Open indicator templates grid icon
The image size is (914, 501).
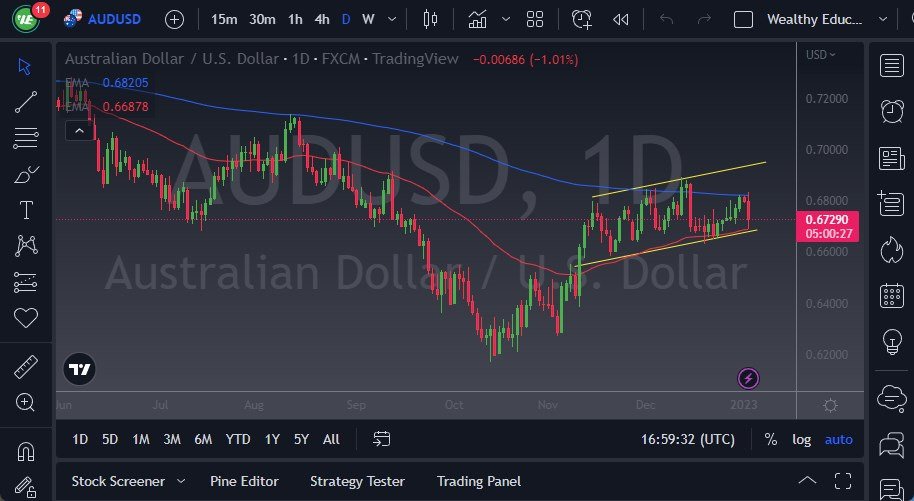(x=535, y=20)
